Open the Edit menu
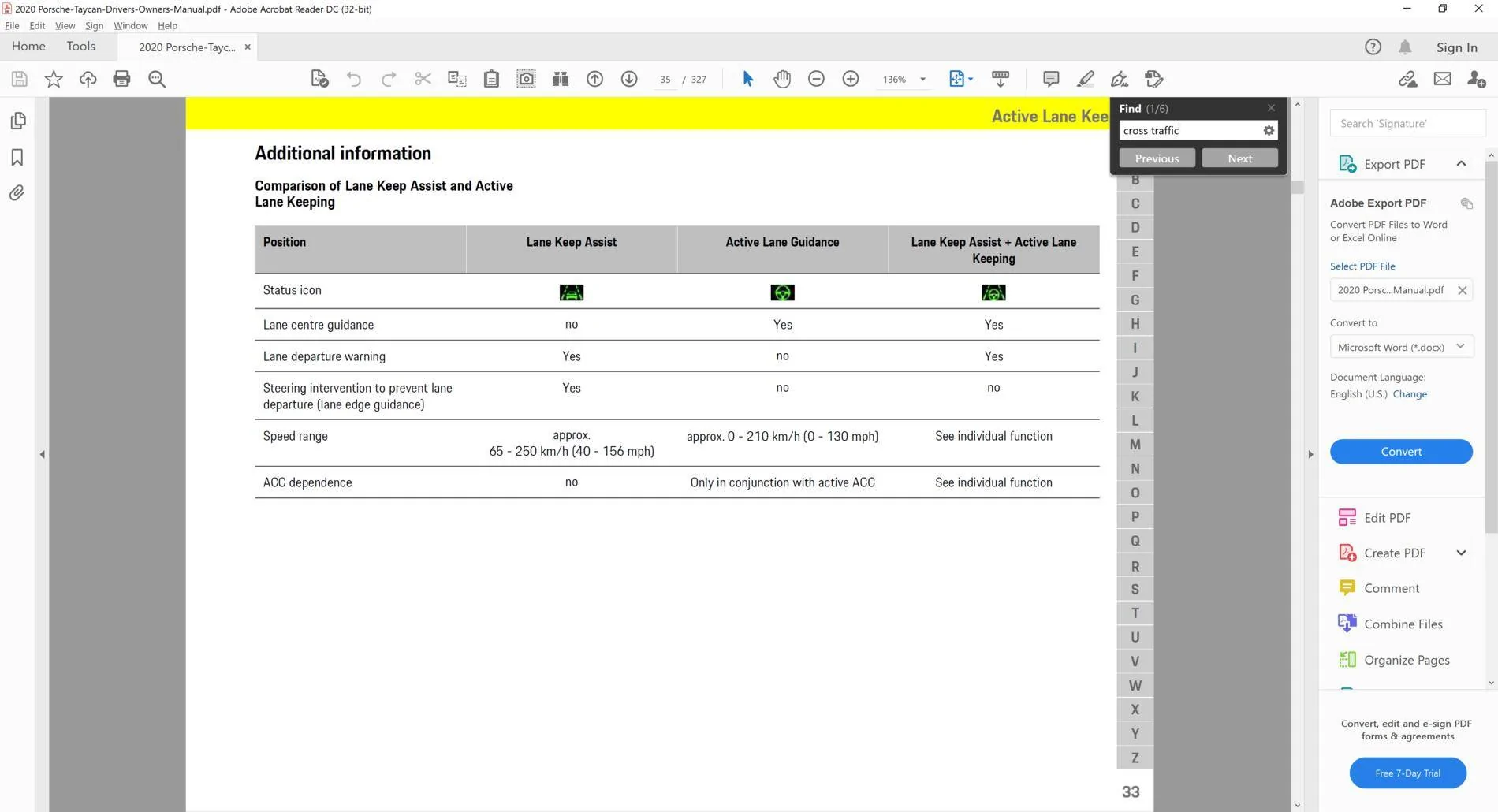The height and width of the screenshot is (812, 1498). (37, 26)
